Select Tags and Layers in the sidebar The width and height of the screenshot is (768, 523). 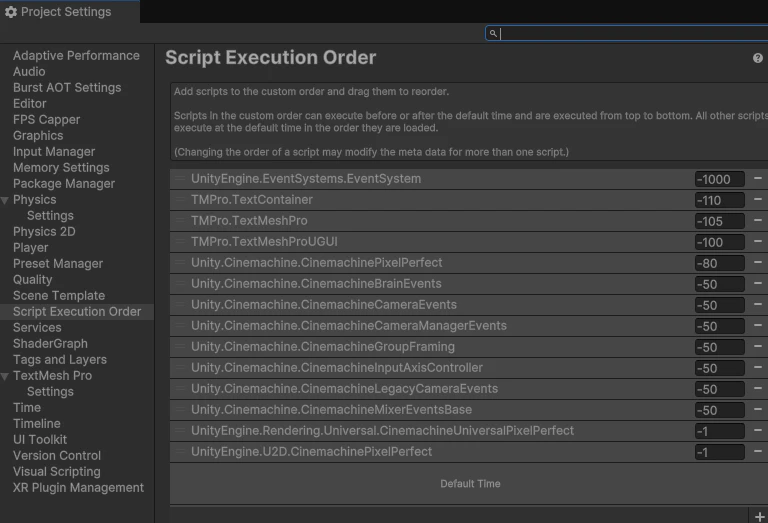click(60, 360)
